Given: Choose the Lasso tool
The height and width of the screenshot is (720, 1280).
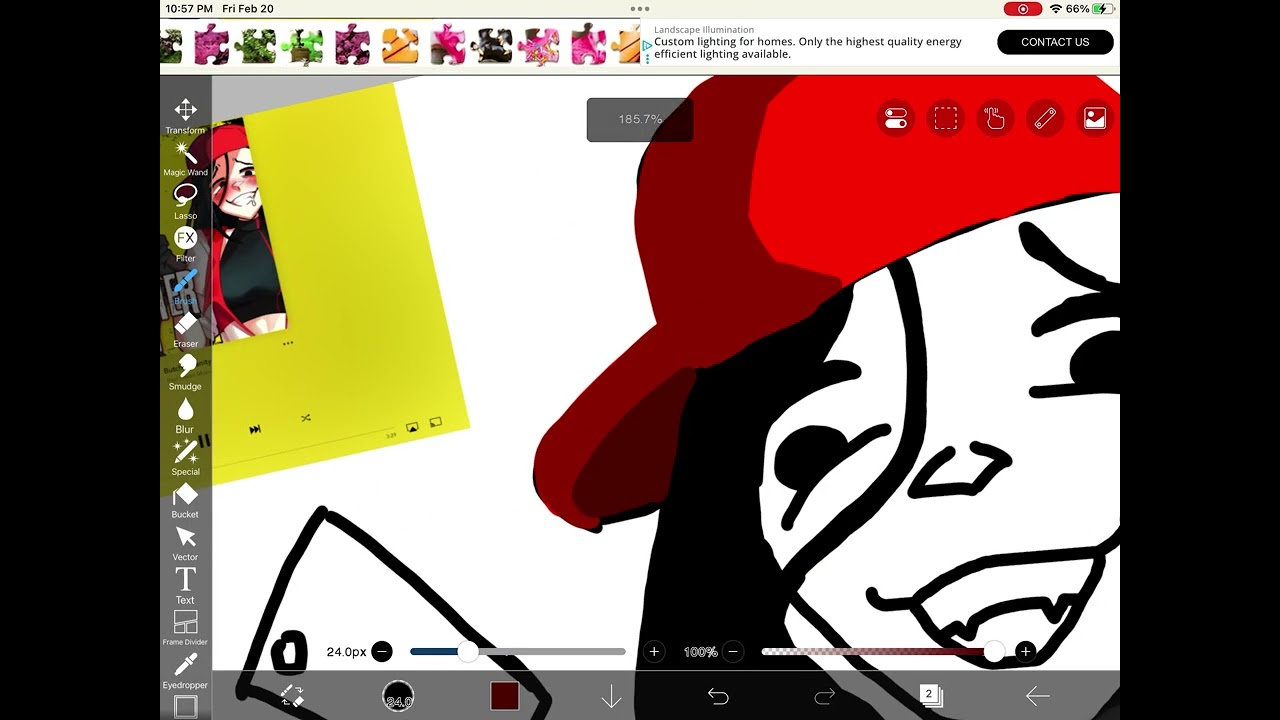Looking at the screenshot, I should point(185,201).
